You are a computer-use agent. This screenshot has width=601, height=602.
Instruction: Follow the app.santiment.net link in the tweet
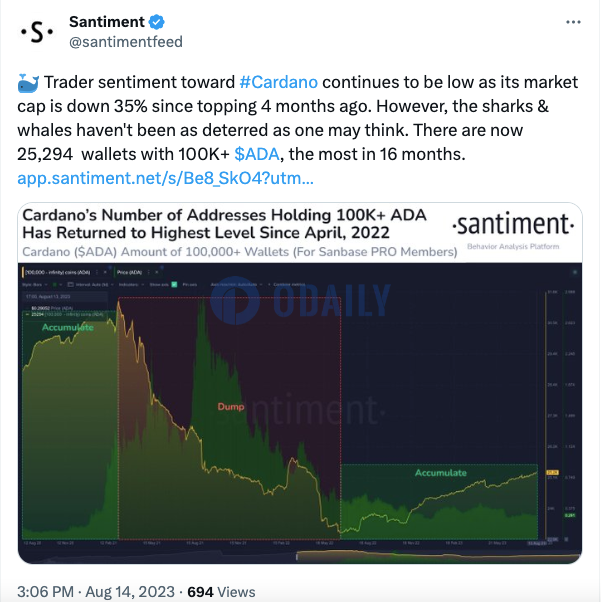point(166,178)
